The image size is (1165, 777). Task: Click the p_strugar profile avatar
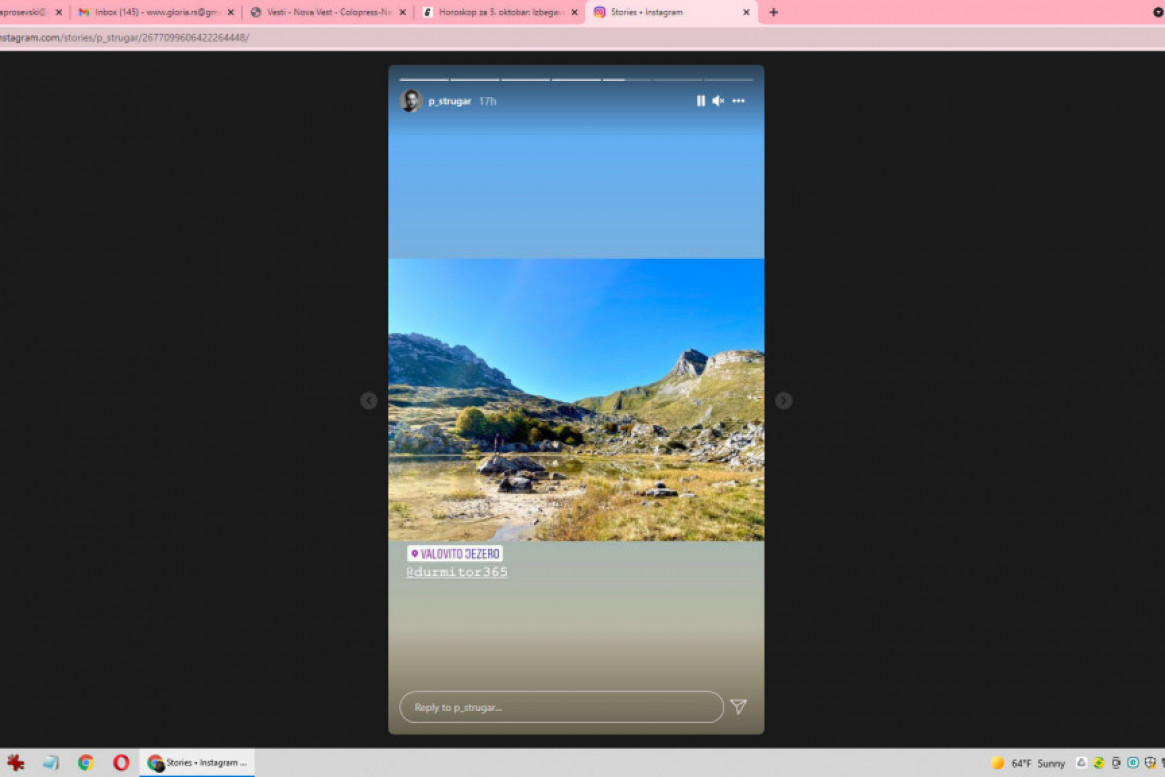click(411, 101)
